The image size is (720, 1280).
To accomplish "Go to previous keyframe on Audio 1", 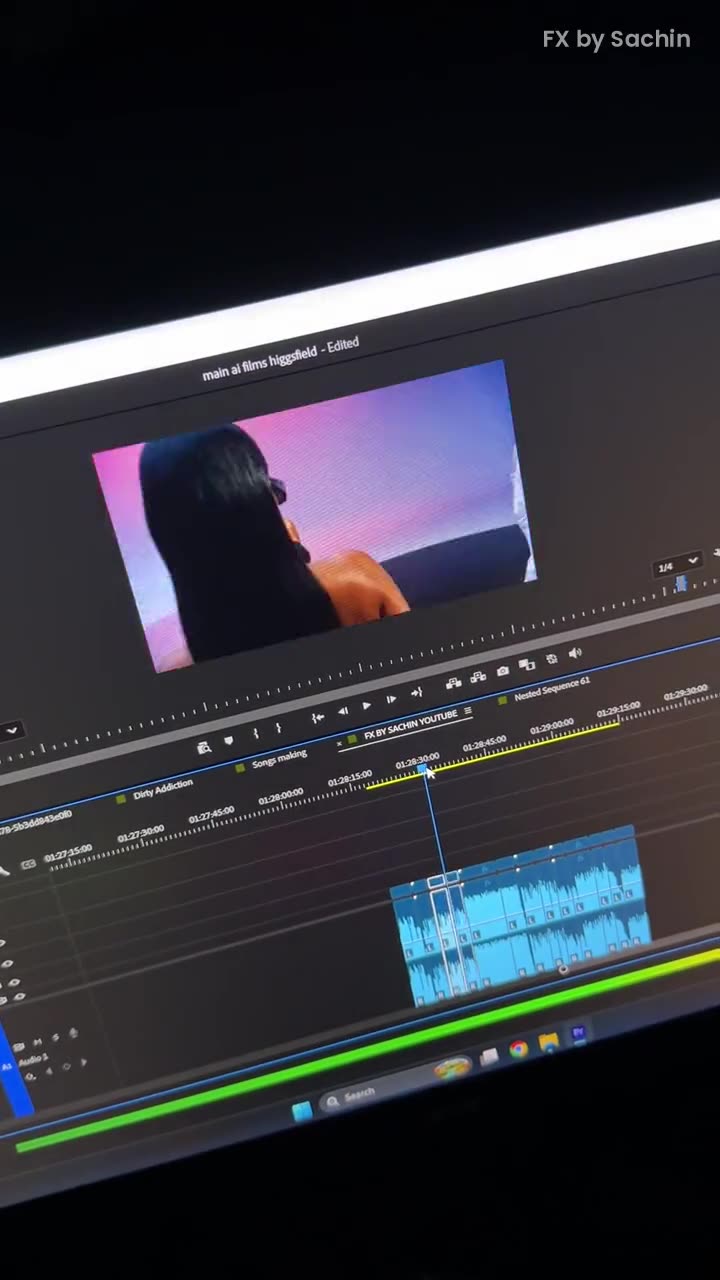I will (x=49, y=1071).
